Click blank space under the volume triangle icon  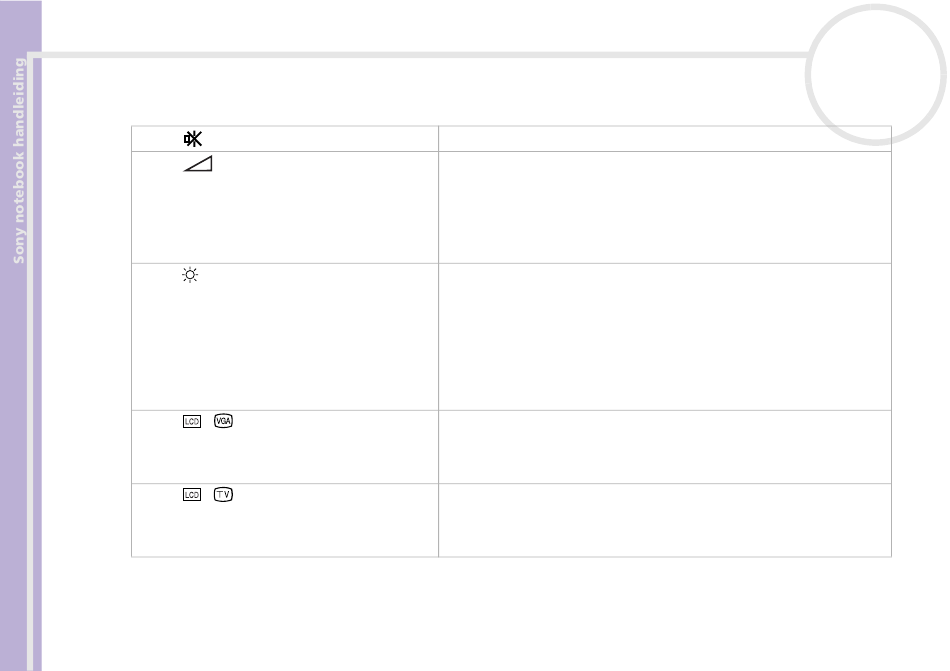[285, 218]
